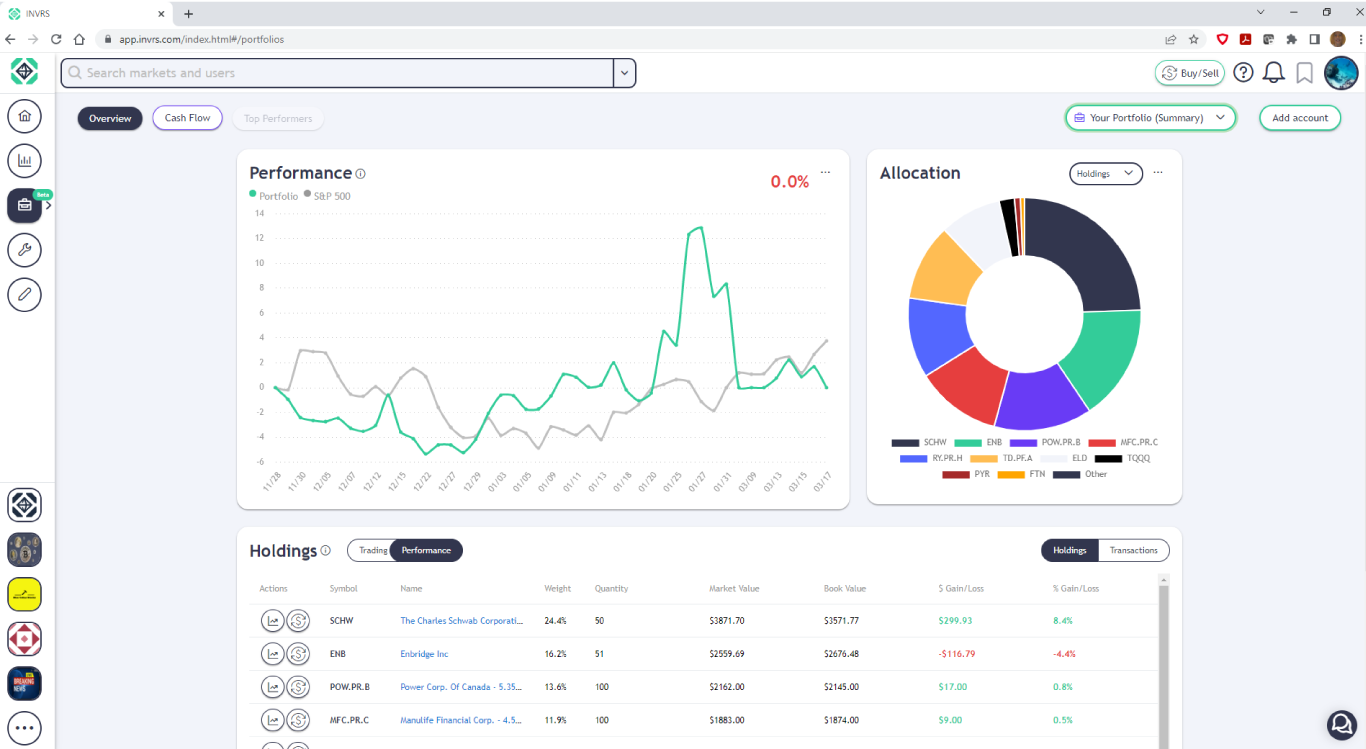The height and width of the screenshot is (749, 1366).
Task: Open Performance panel ellipsis menu
Action: (825, 172)
